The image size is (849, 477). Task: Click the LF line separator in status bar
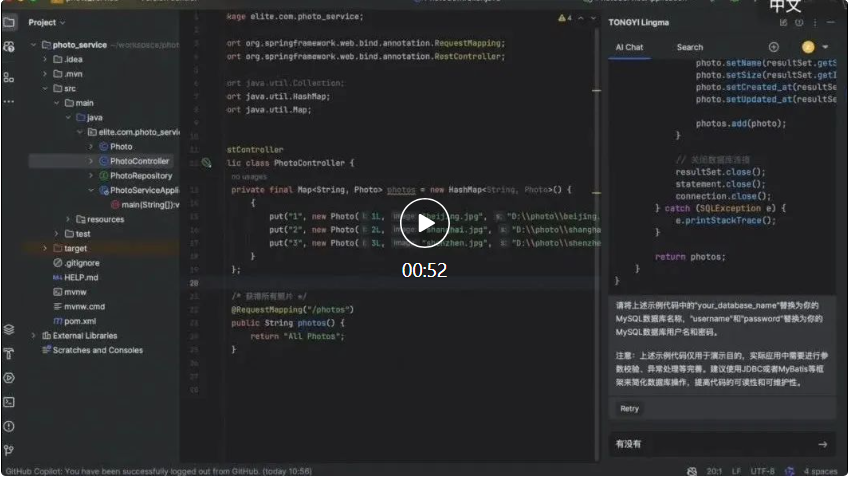pyautogui.click(x=736, y=472)
